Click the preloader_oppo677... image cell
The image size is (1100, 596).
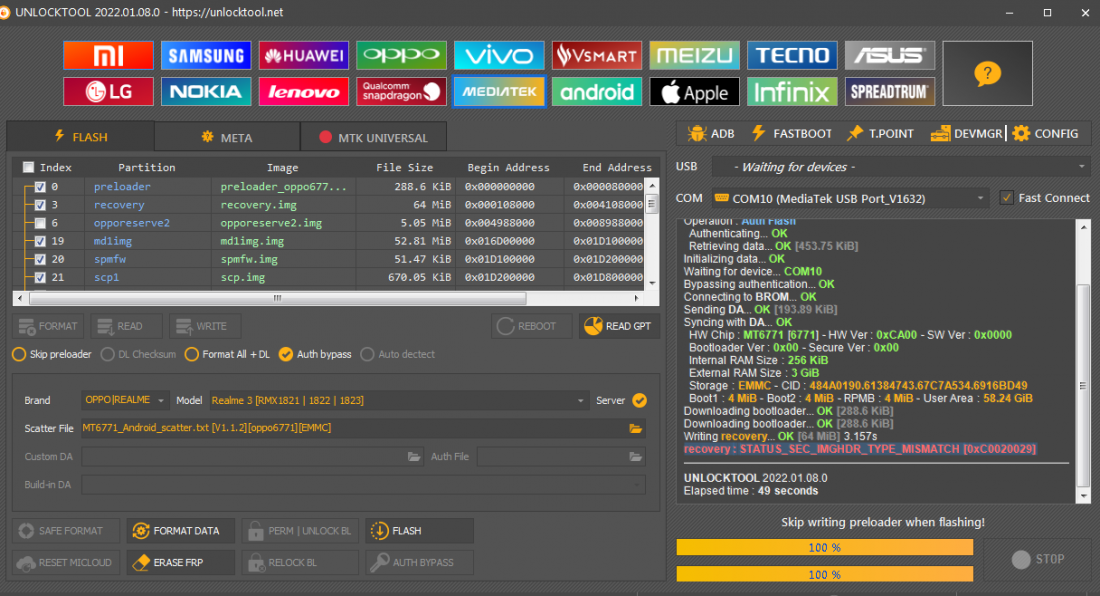(x=283, y=187)
